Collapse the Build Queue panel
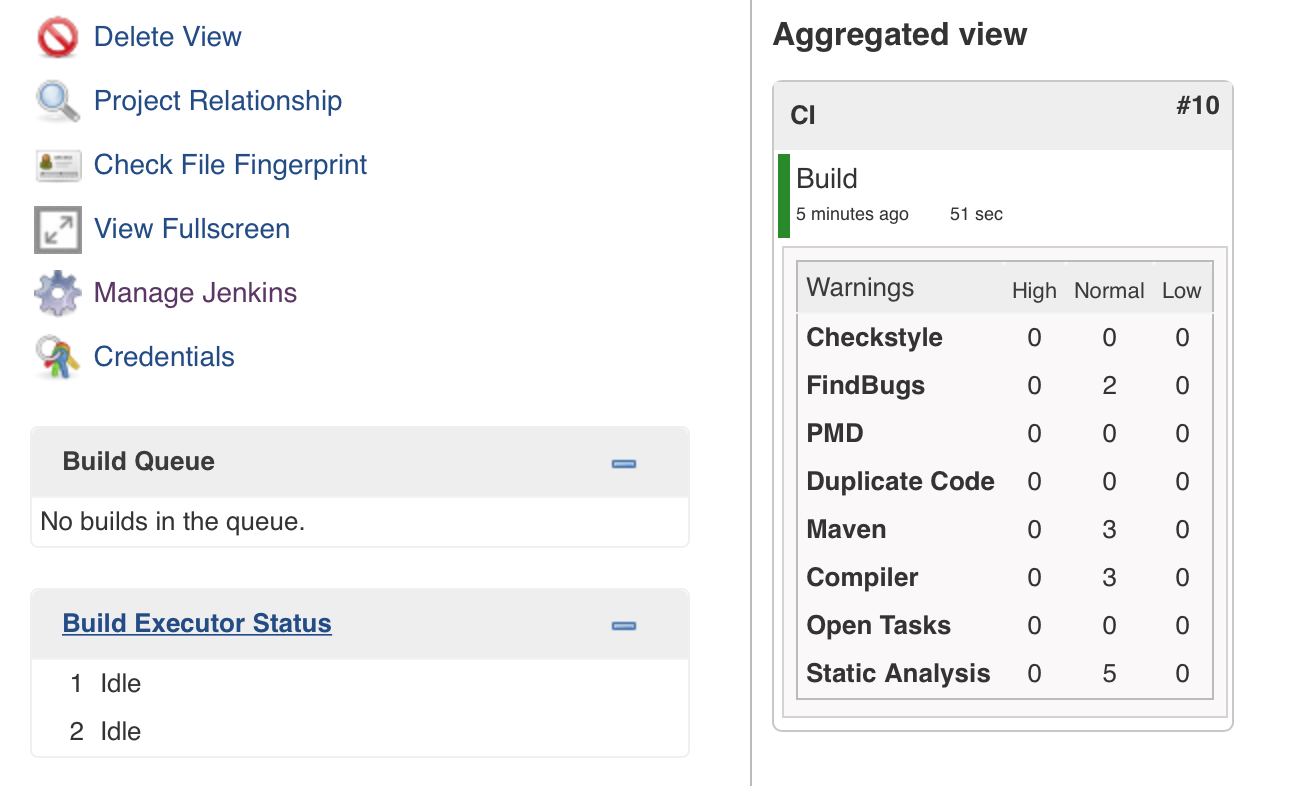The width and height of the screenshot is (1298, 786). [624, 463]
